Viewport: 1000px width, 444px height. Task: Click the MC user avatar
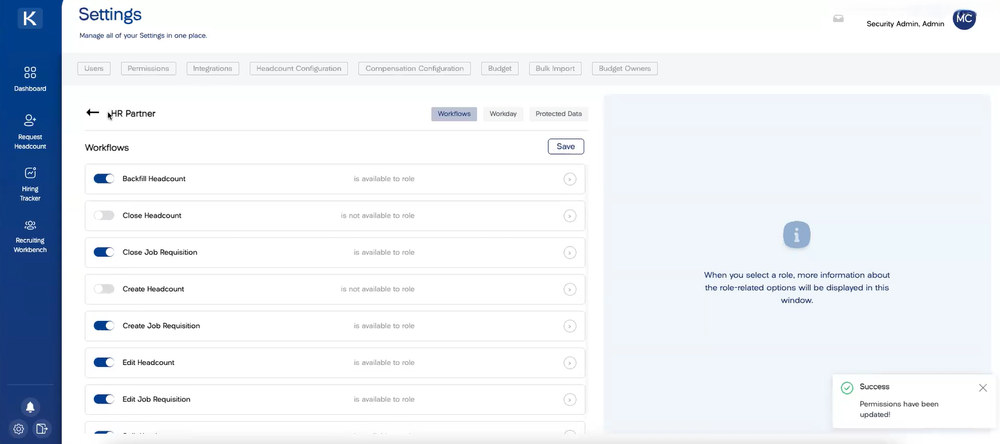point(964,19)
